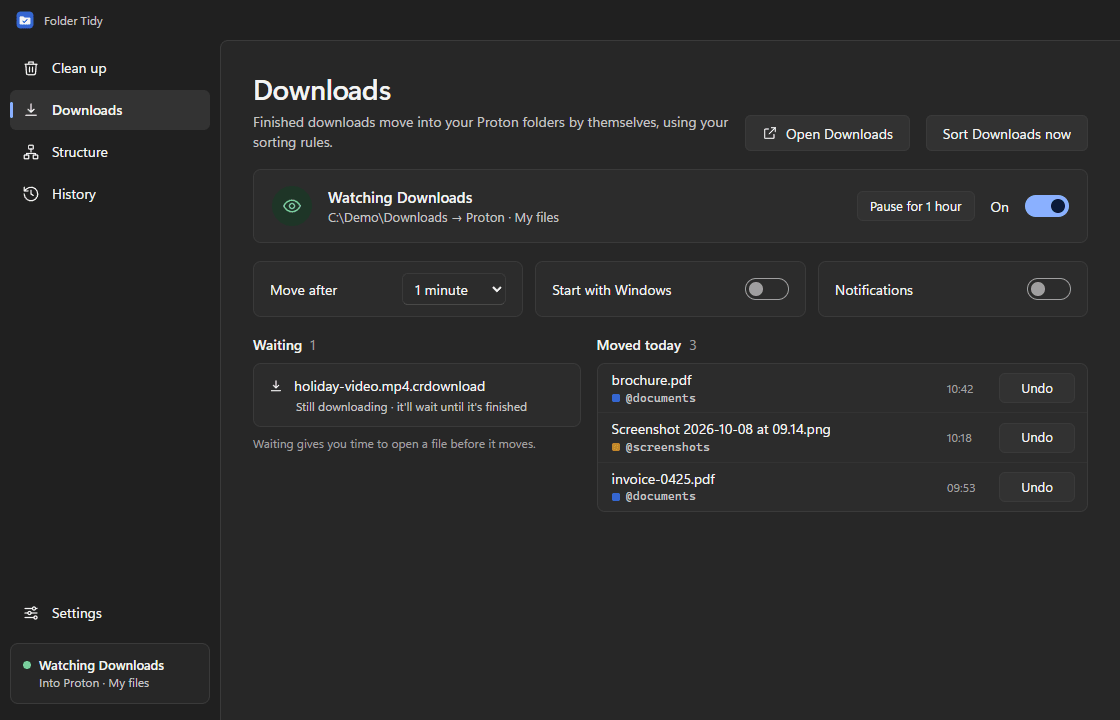Turn off the Watching Downloads On switch
1120x720 pixels.
click(1046, 206)
